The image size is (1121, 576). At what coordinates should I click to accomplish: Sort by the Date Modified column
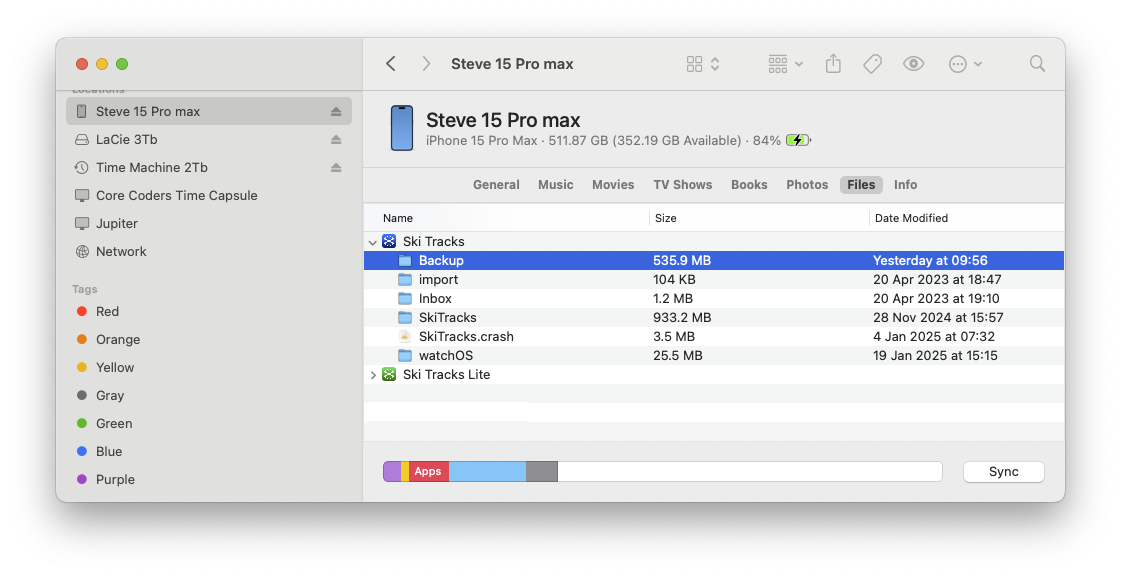911,218
